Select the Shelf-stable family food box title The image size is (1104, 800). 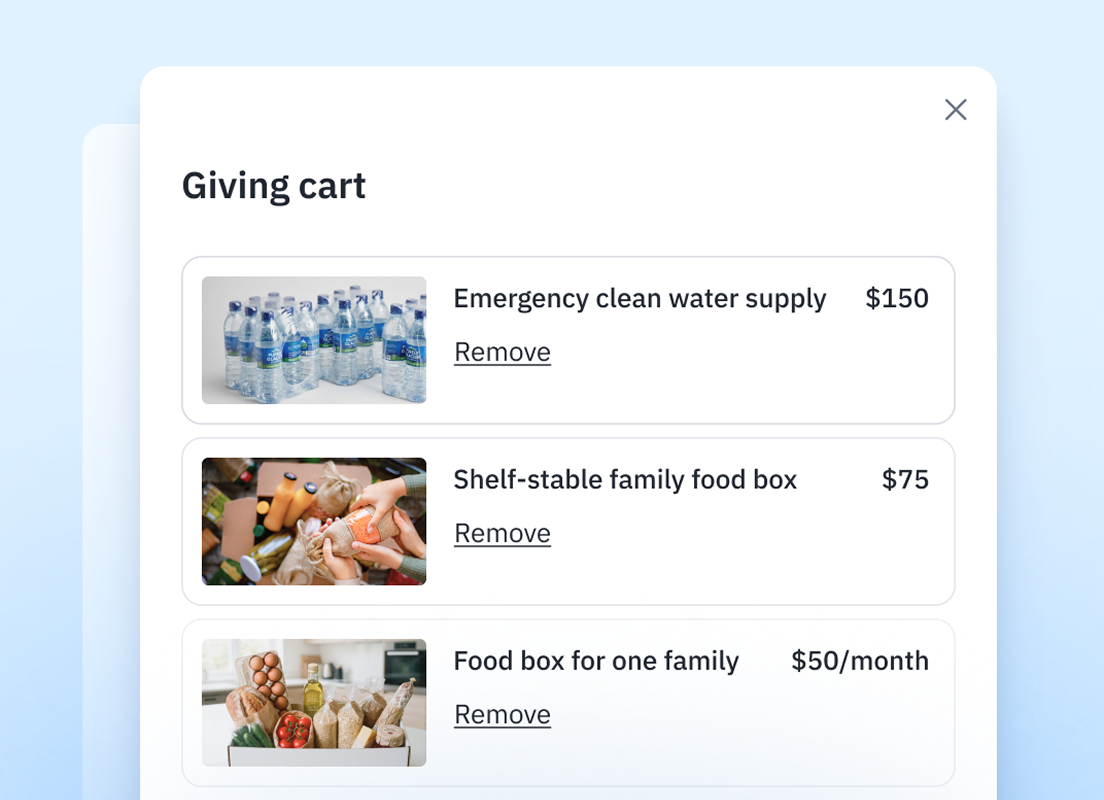click(x=625, y=480)
